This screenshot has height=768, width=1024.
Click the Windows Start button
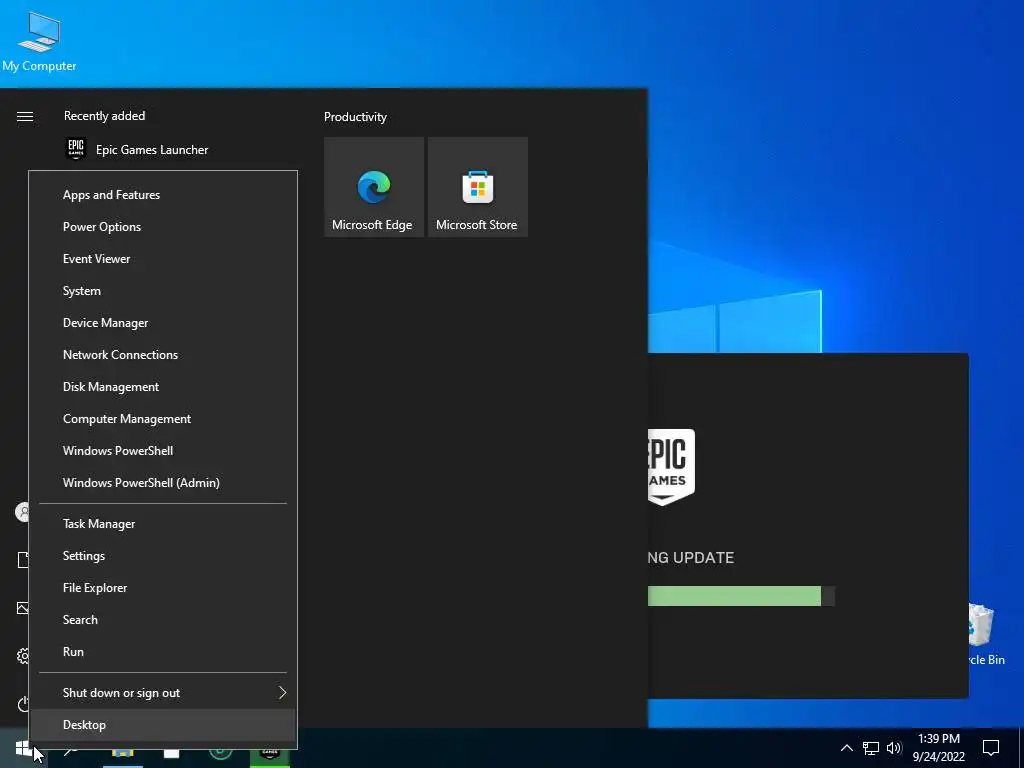[24, 748]
